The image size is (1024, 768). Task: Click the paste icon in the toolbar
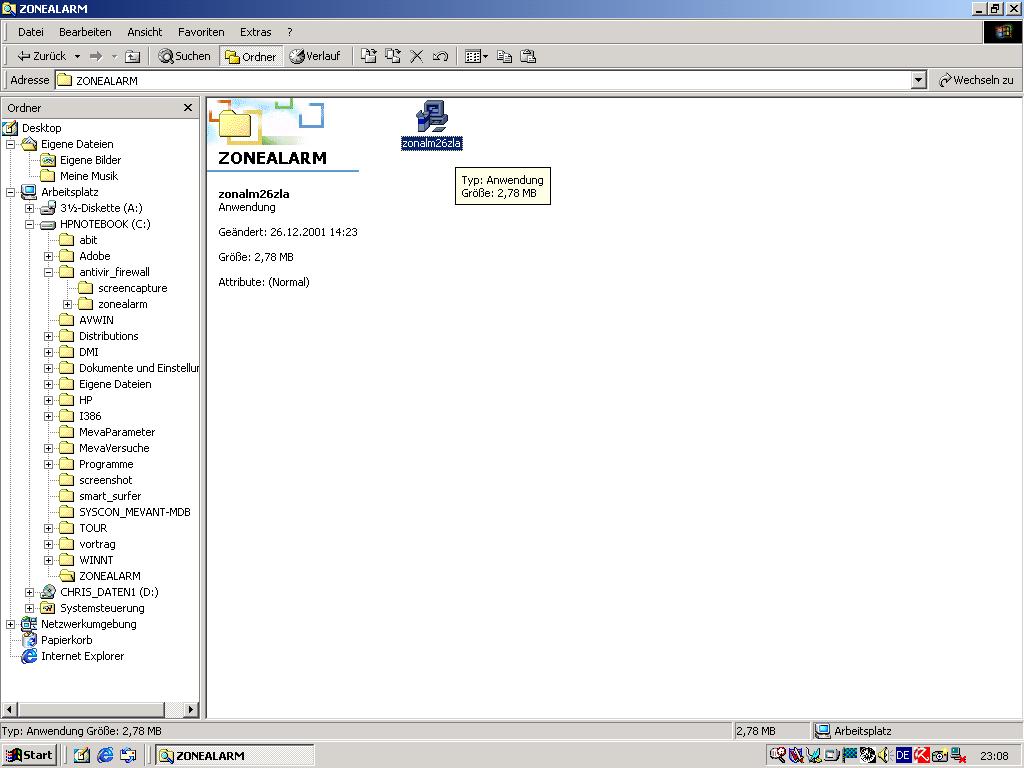tap(528, 56)
